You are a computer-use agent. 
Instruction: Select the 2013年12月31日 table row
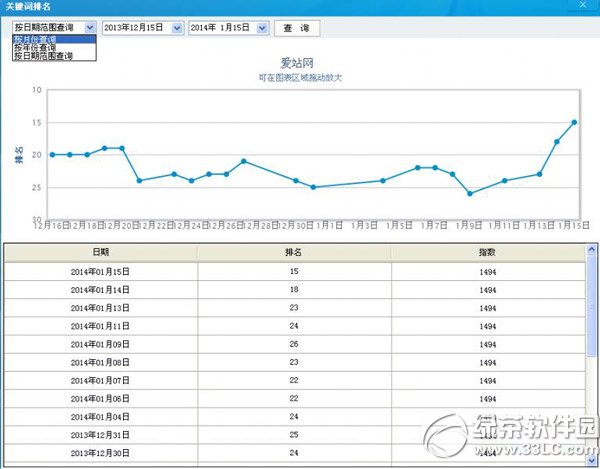click(x=294, y=435)
